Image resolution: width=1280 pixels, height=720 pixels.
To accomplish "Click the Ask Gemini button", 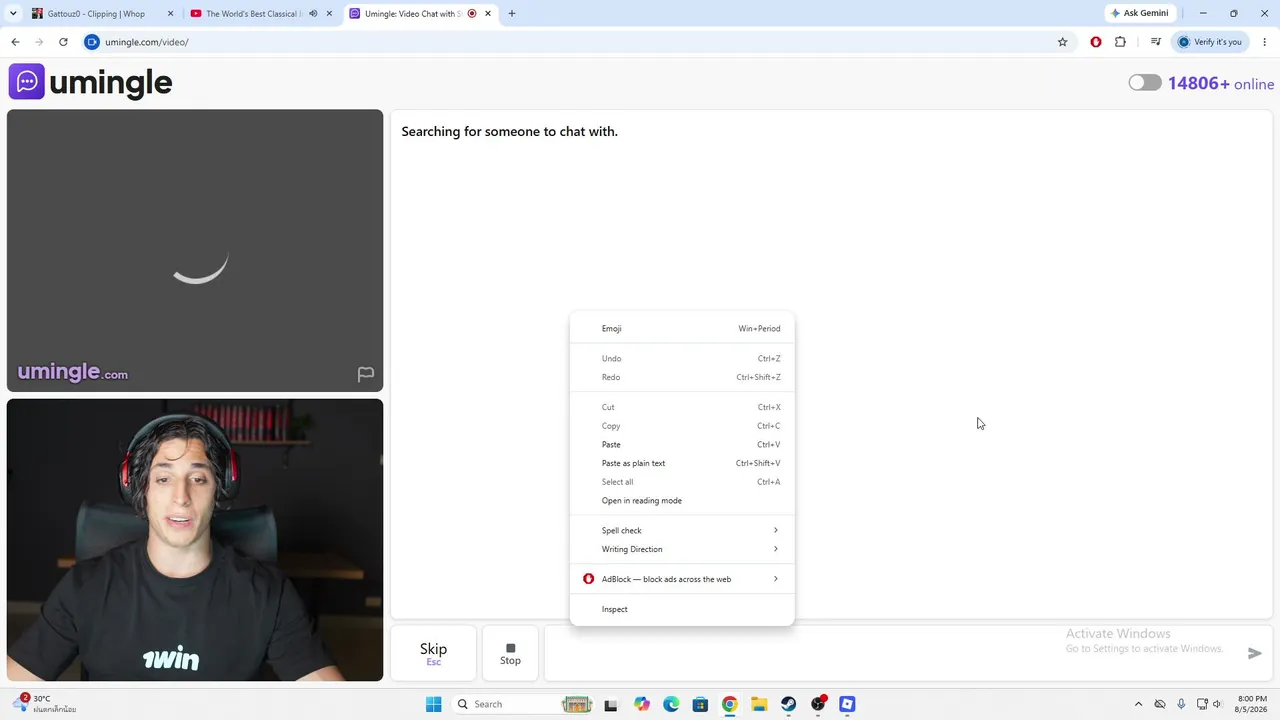I will point(1140,14).
